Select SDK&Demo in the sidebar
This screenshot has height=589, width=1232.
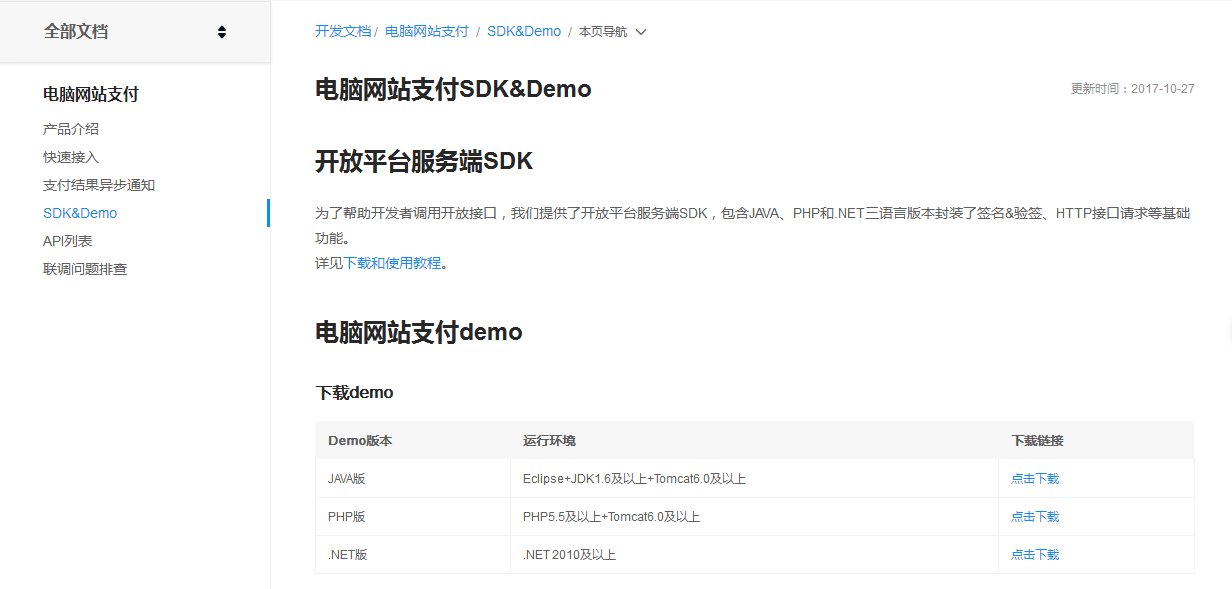(80, 213)
